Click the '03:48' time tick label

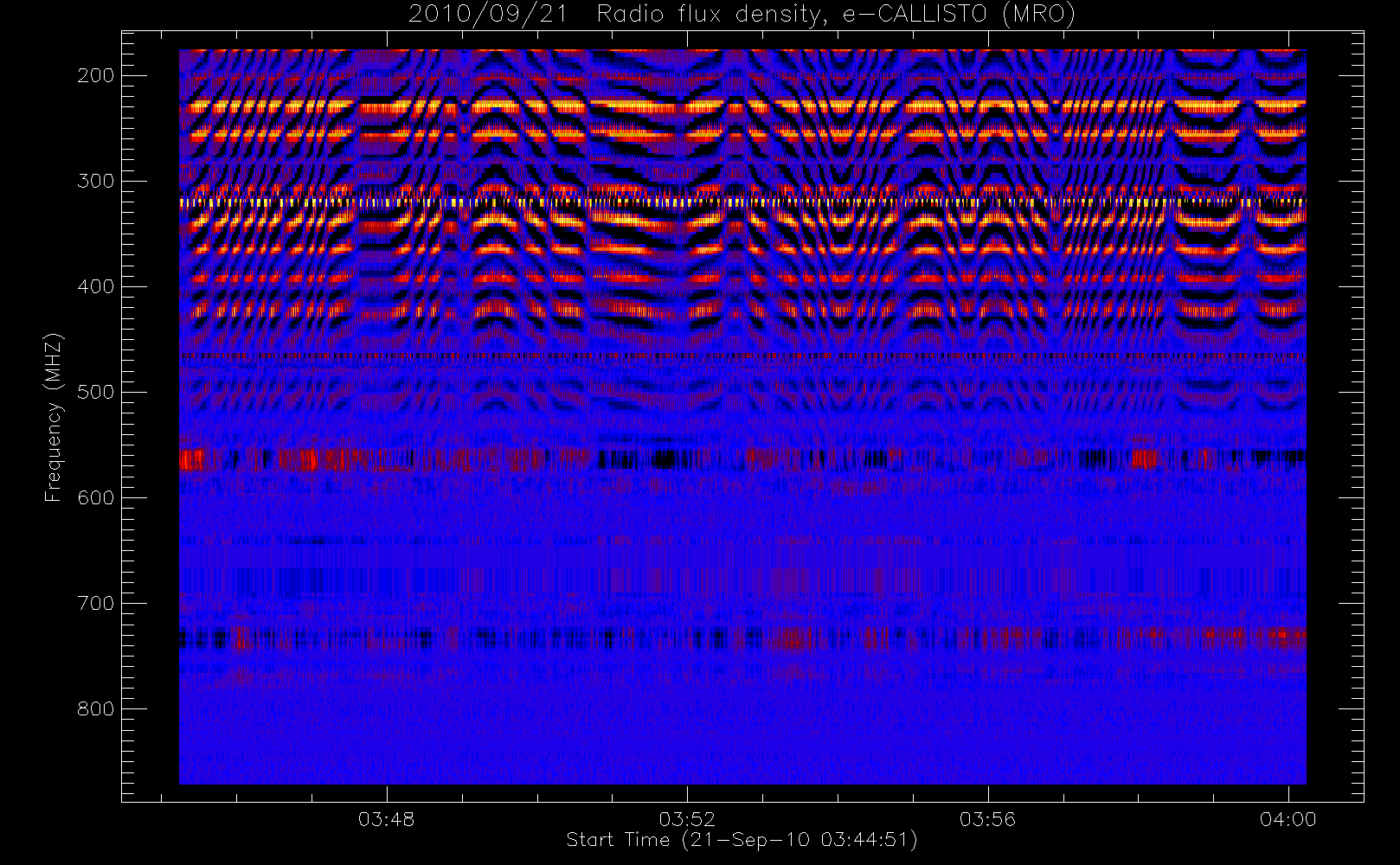pyautogui.click(x=386, y=818)
